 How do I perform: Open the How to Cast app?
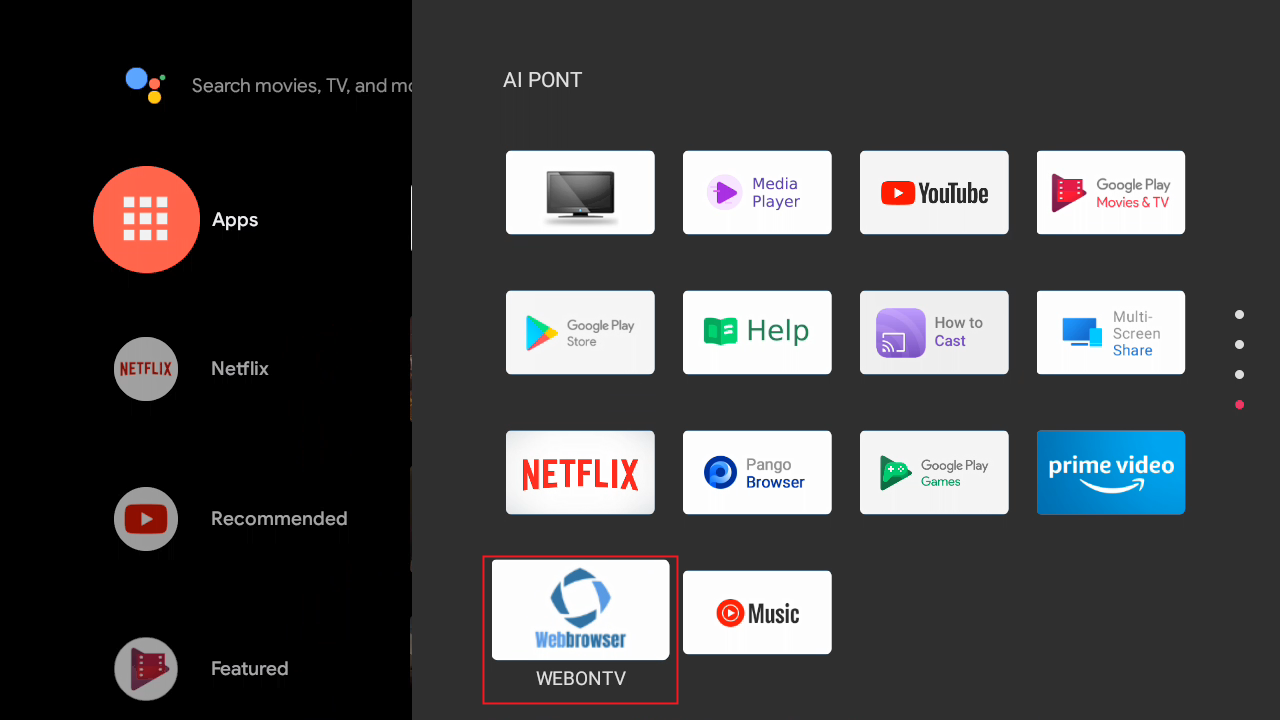(x=934, y=333)
